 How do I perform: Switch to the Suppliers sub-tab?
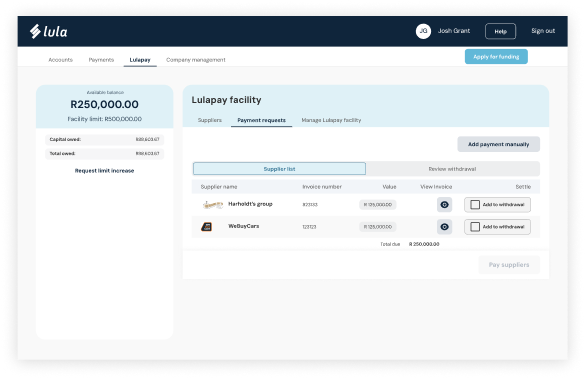tap(210, 120)
